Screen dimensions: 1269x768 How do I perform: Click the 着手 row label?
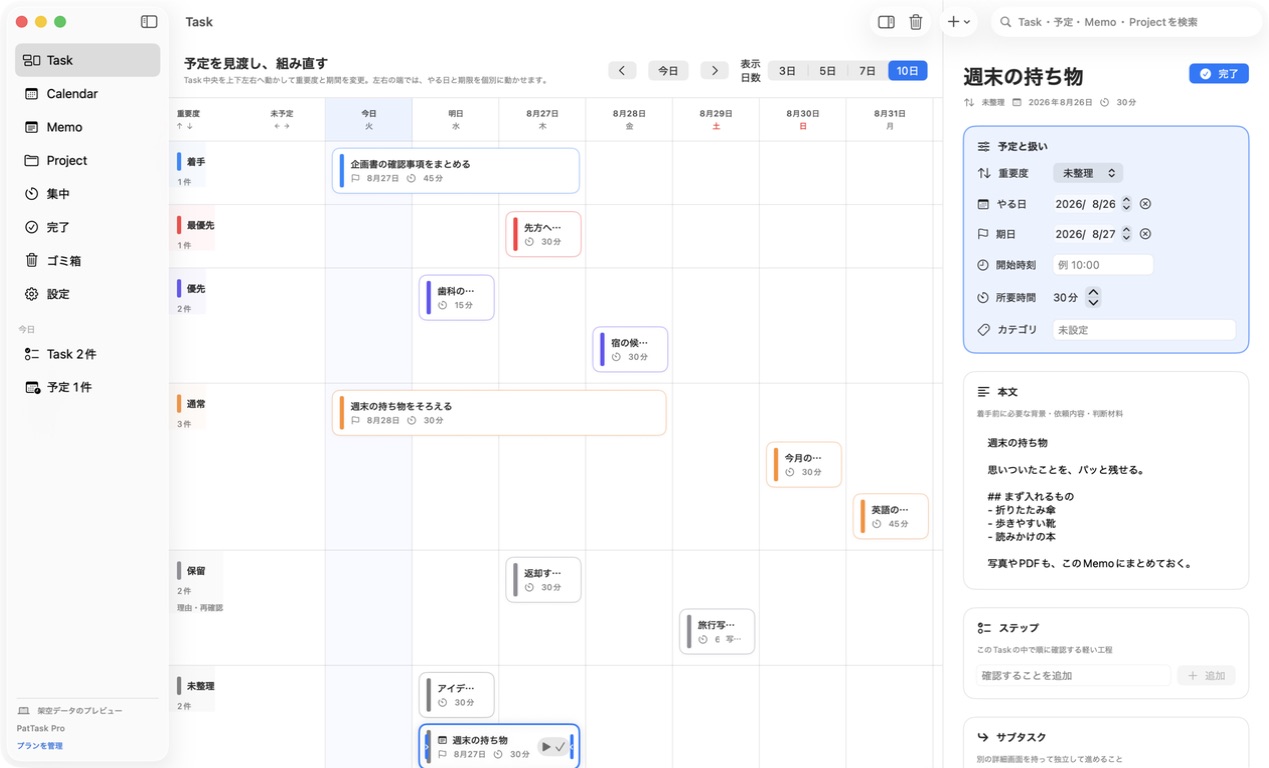click(196, 161)
